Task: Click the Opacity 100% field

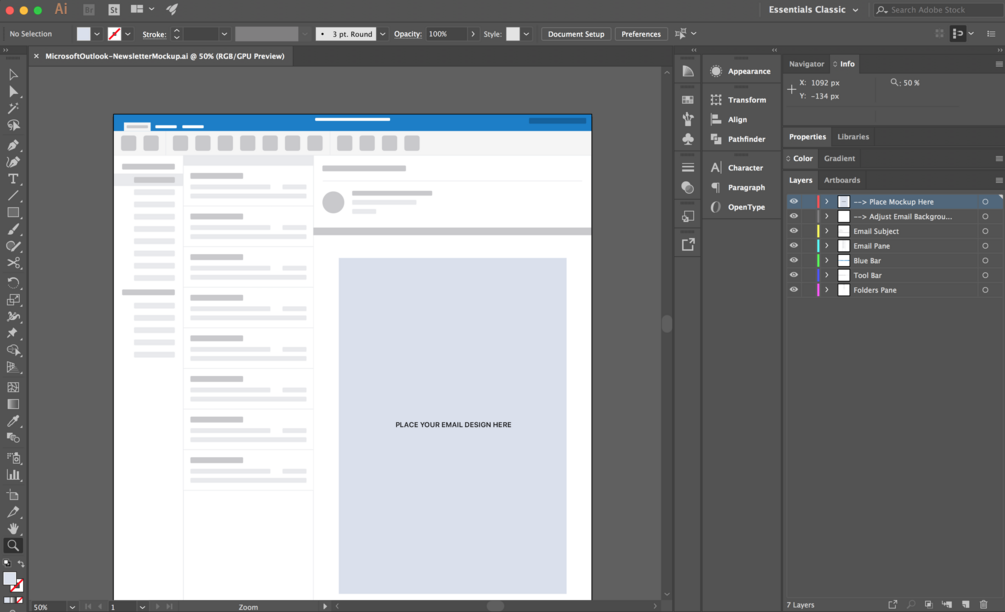Action: pyautogui.click(x=447, y=34)
